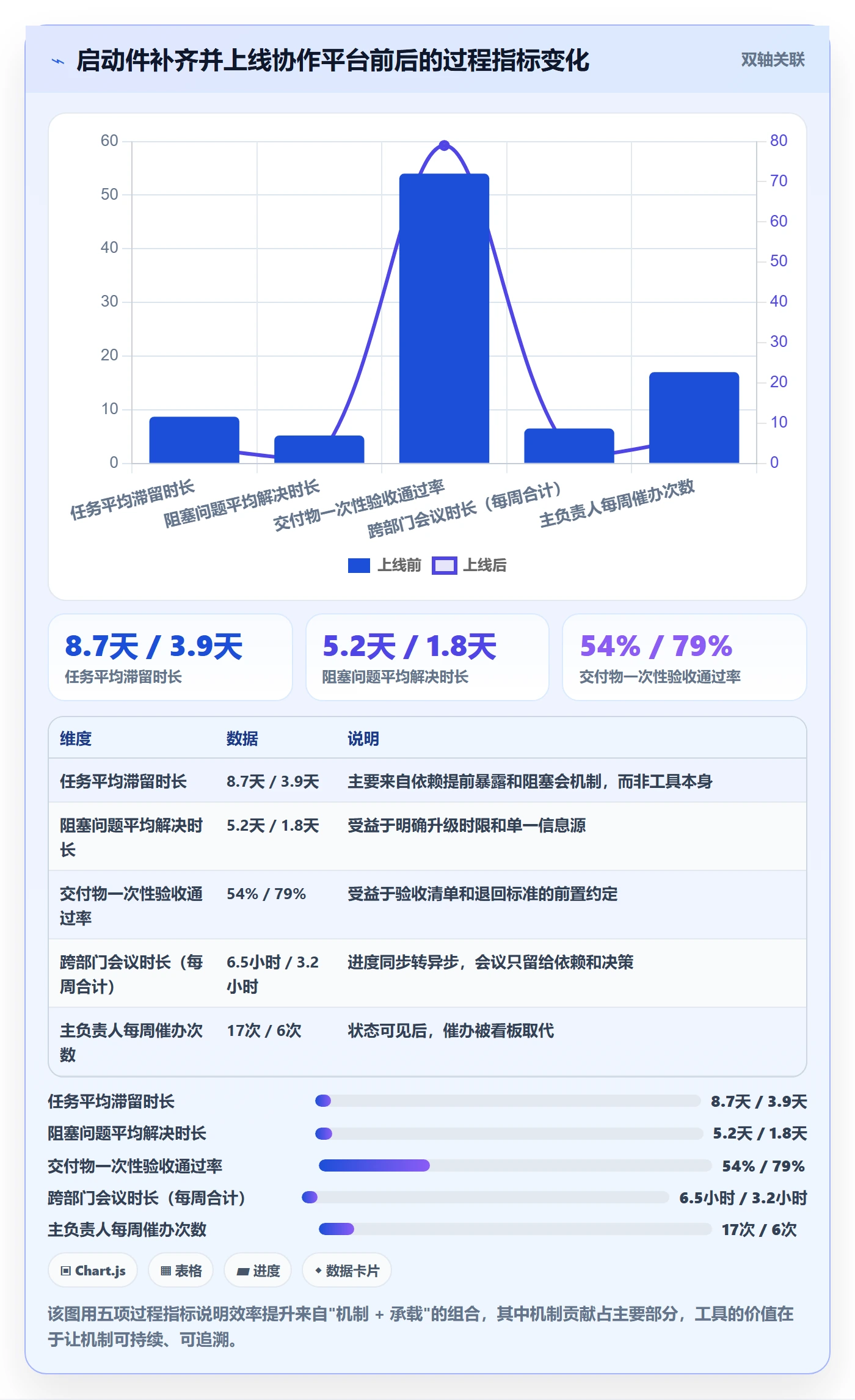This screenshot has width=855, height=1400.
Task: Click 状态可见后，催办被看板取代 description
Action: 451,1030
